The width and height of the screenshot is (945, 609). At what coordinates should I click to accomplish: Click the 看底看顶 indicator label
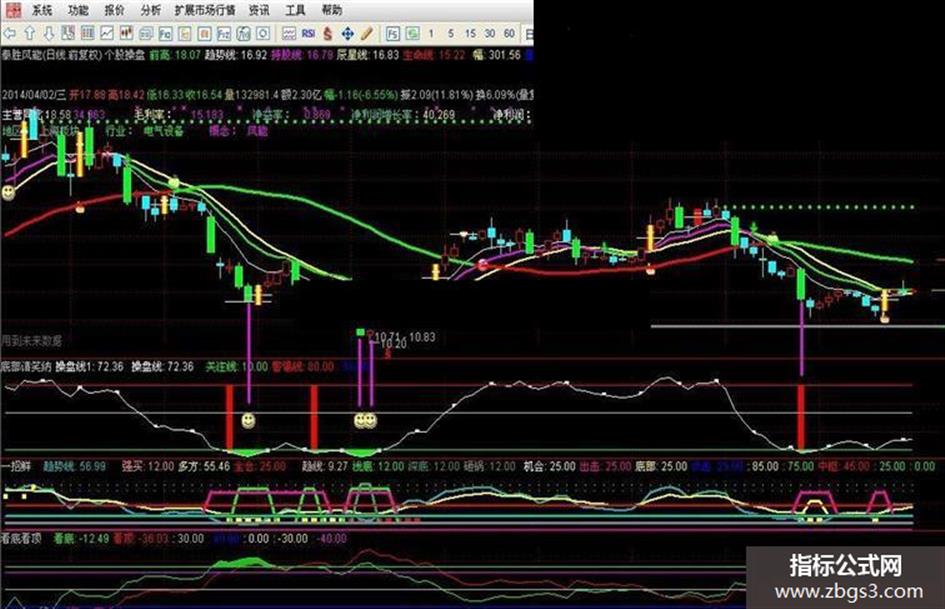point(21,538)
